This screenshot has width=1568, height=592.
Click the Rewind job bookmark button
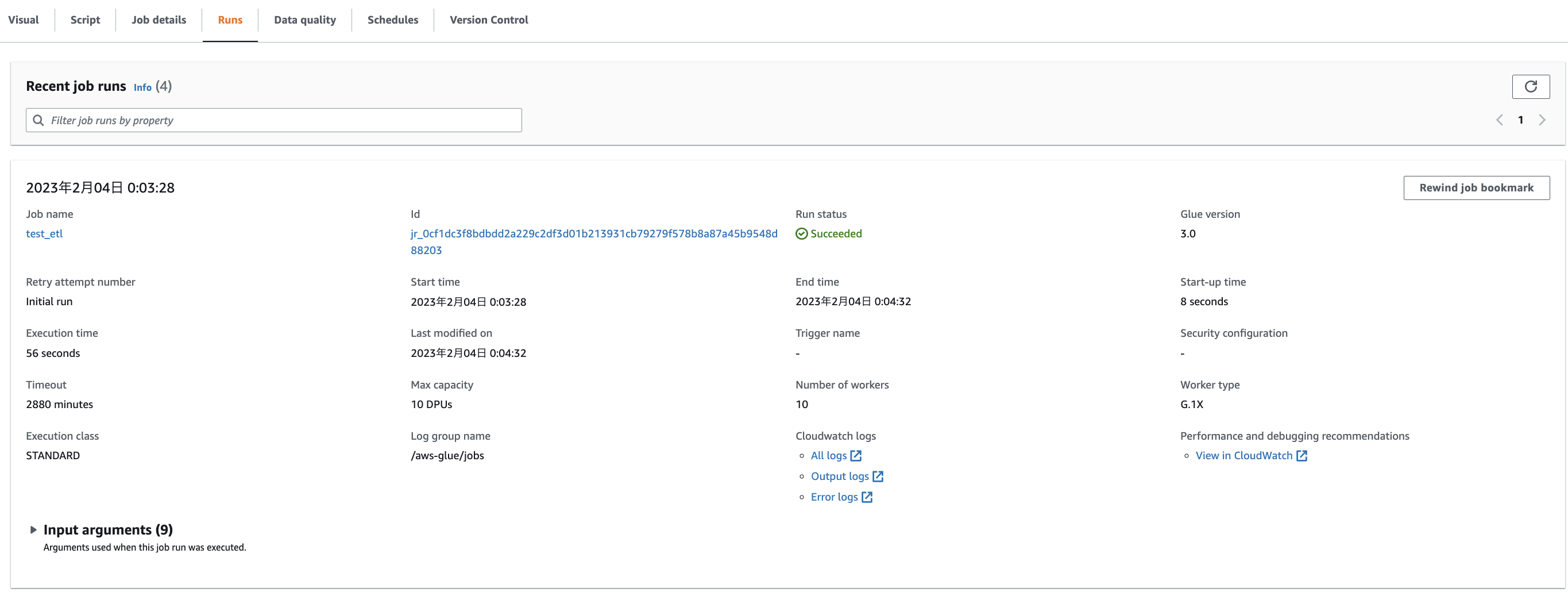pyautogui.click(x=1476, y=187)
